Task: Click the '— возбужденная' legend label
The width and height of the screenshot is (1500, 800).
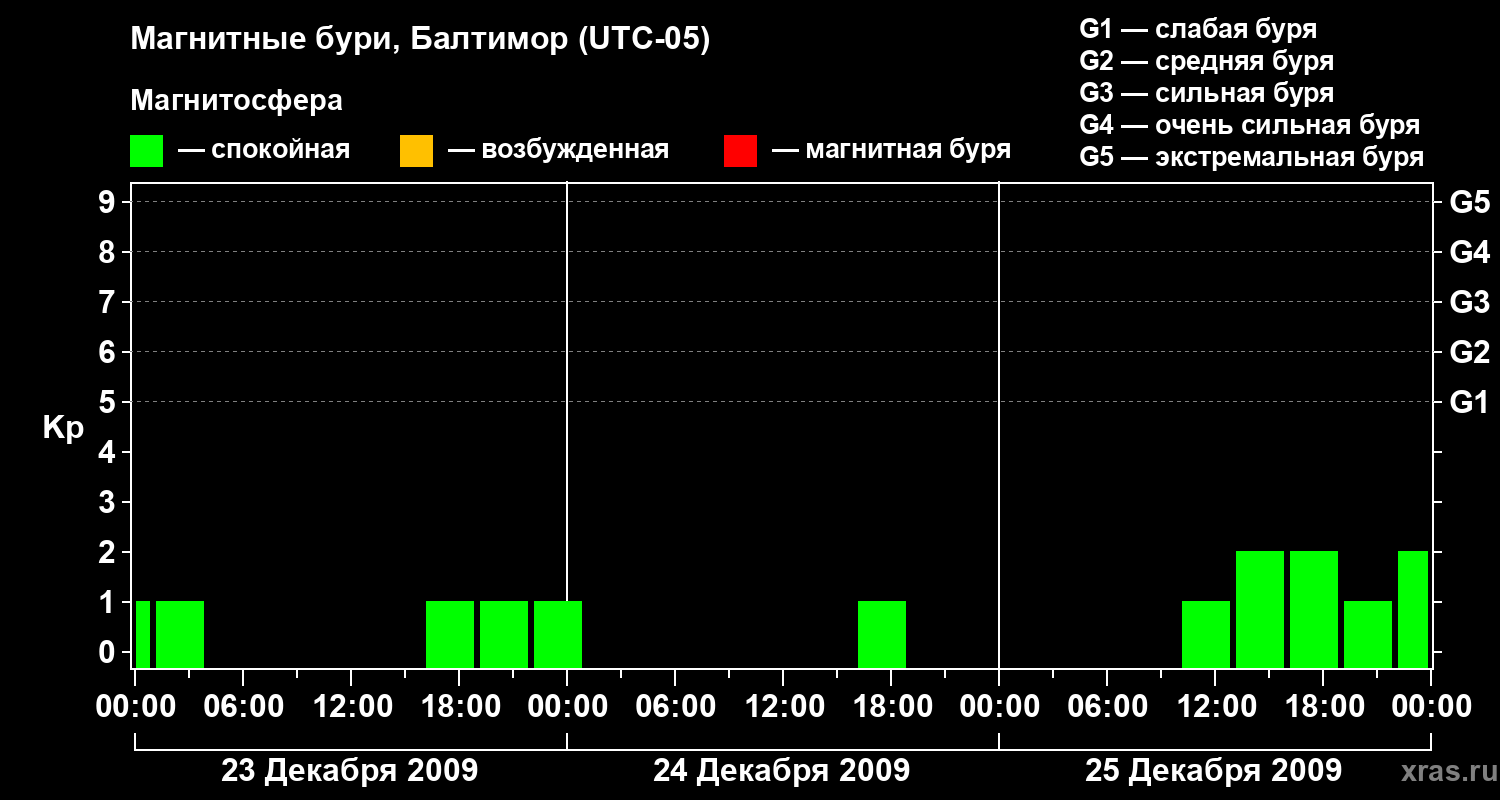Action: point(559,150)
